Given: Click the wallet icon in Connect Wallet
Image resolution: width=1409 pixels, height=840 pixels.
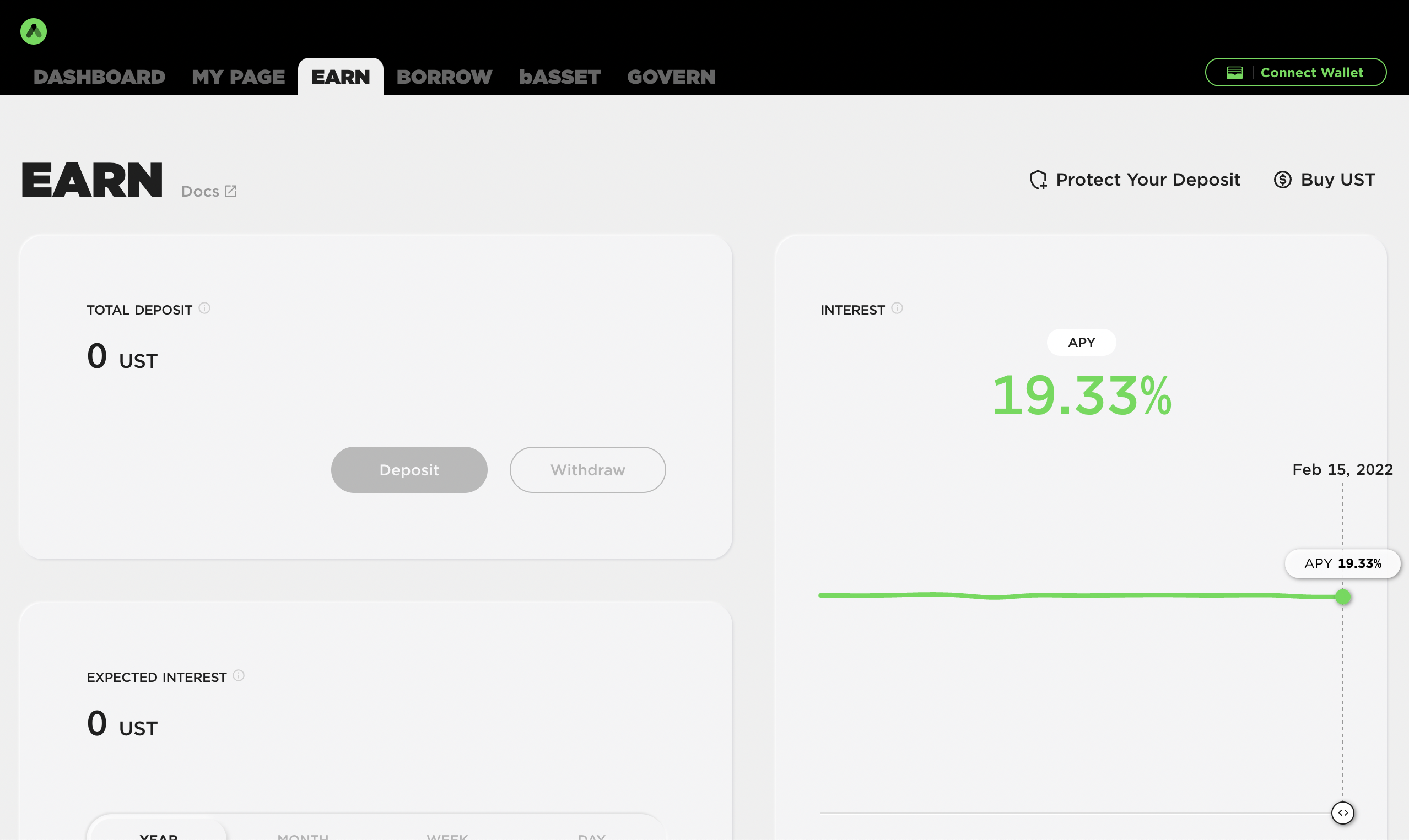Looking at the screenshot, I should tap(1234, 73).
